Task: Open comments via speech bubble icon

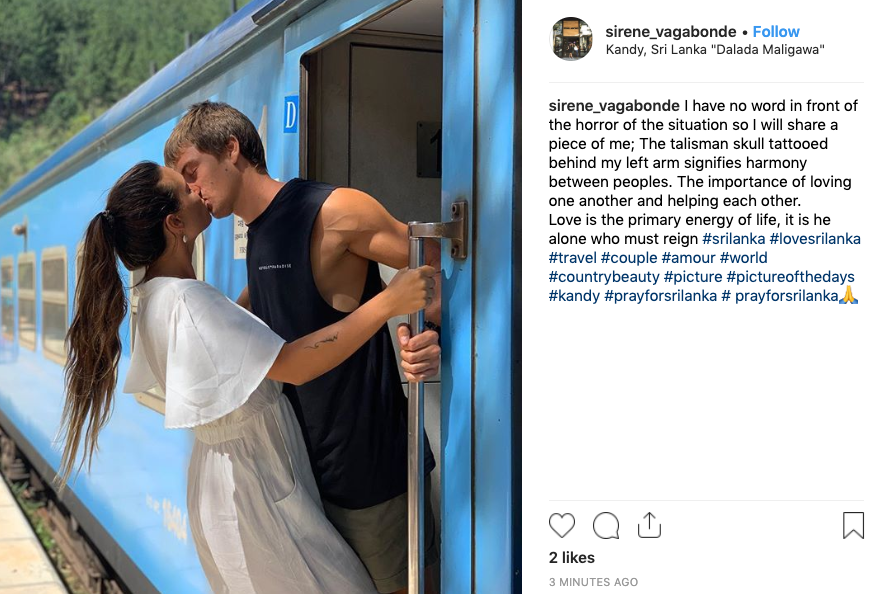Action: [x=606, y=525]
